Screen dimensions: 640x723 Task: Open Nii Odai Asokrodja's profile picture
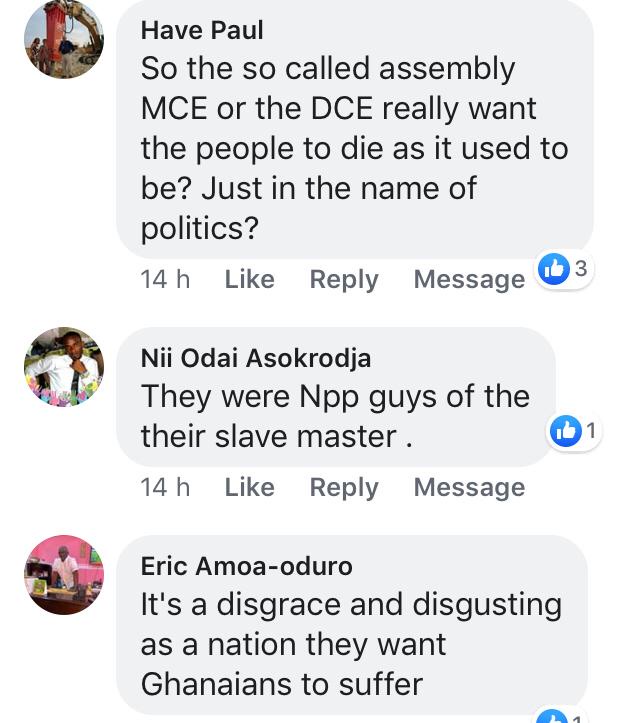click(64, 366)
